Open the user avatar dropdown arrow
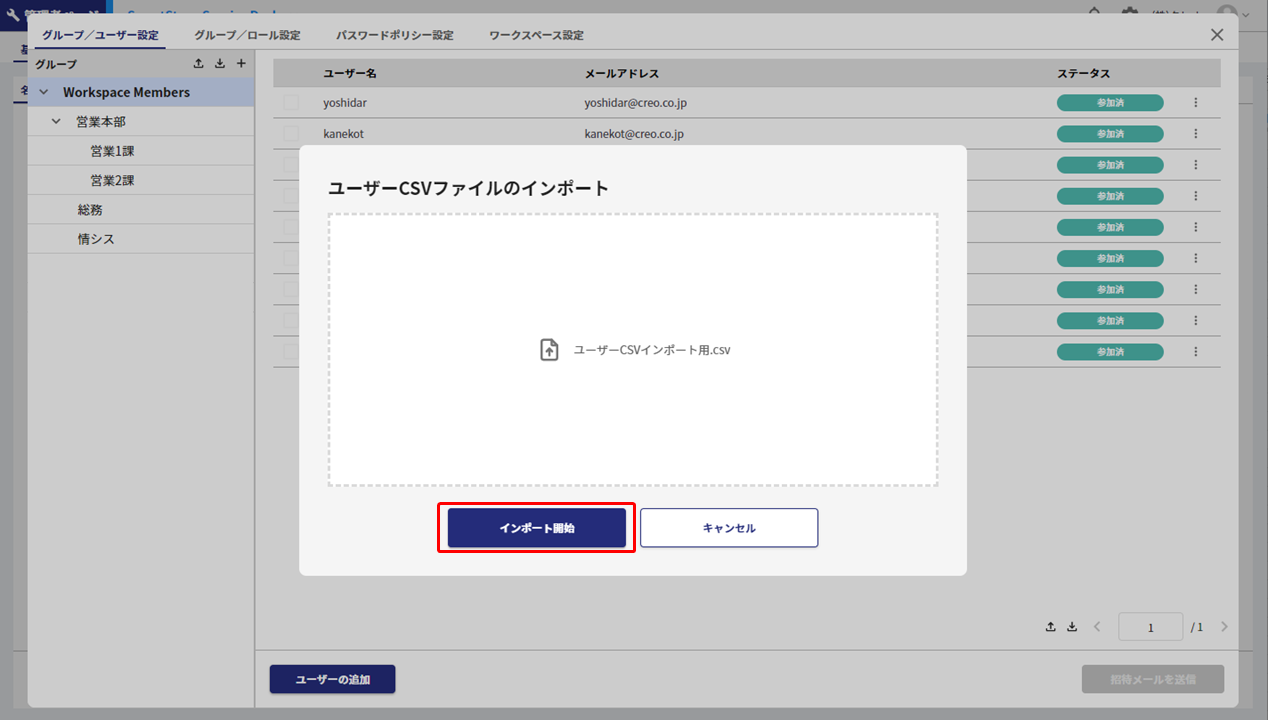1268x720 pixels. [x=1246, y=14]
